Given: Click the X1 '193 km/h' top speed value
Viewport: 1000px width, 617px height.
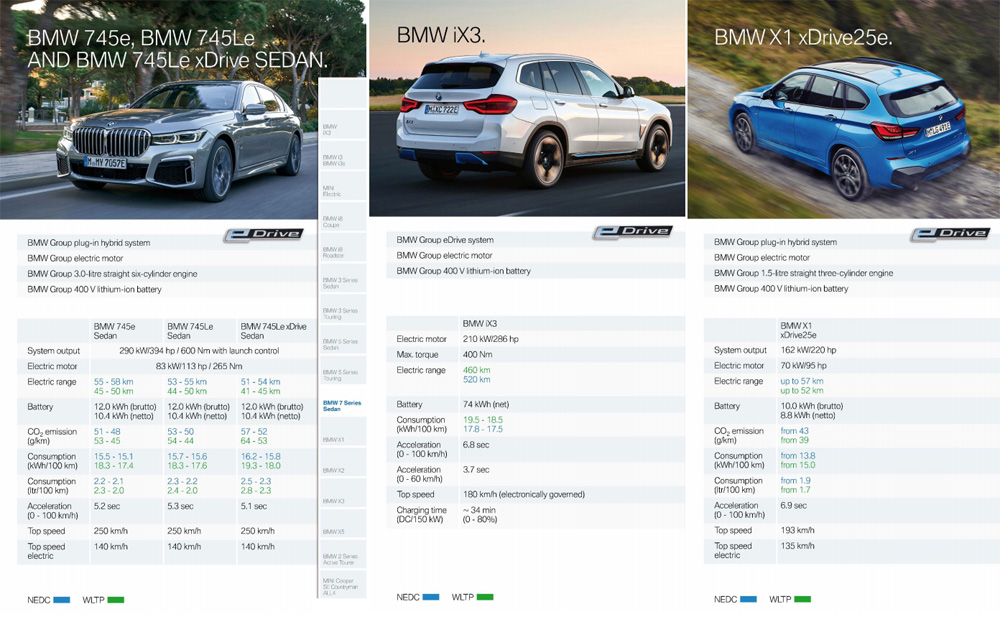Looking at the screenshot, I should tap(797, 531).
